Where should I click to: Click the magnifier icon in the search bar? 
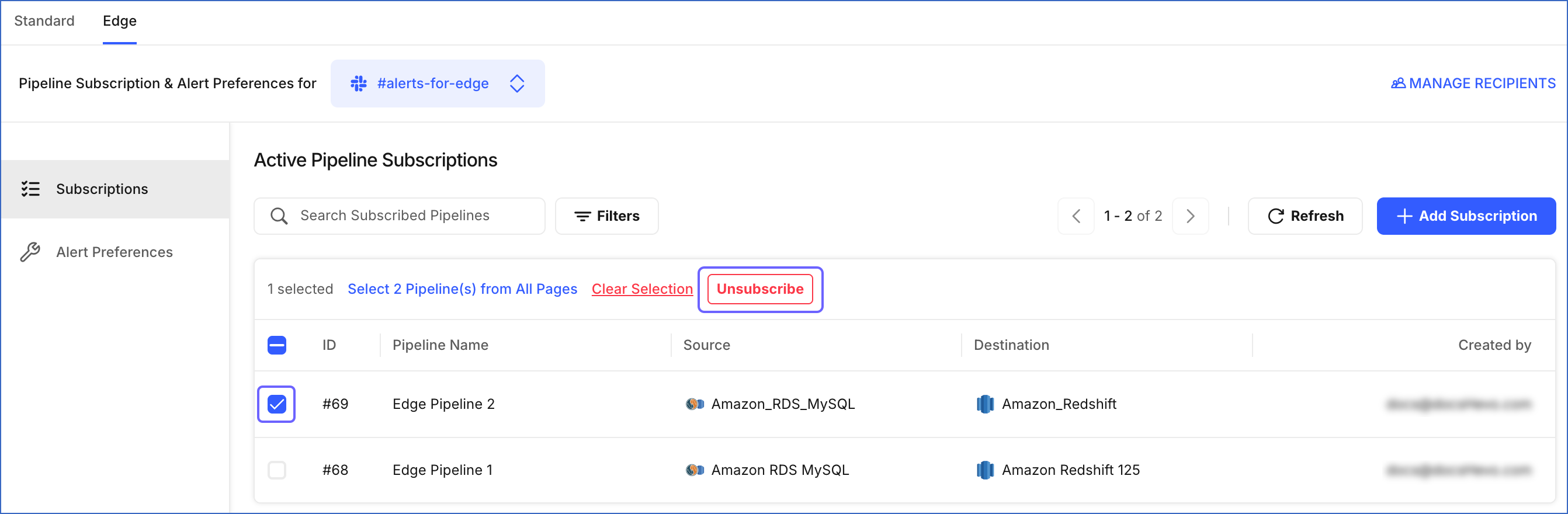pos(279,216)
